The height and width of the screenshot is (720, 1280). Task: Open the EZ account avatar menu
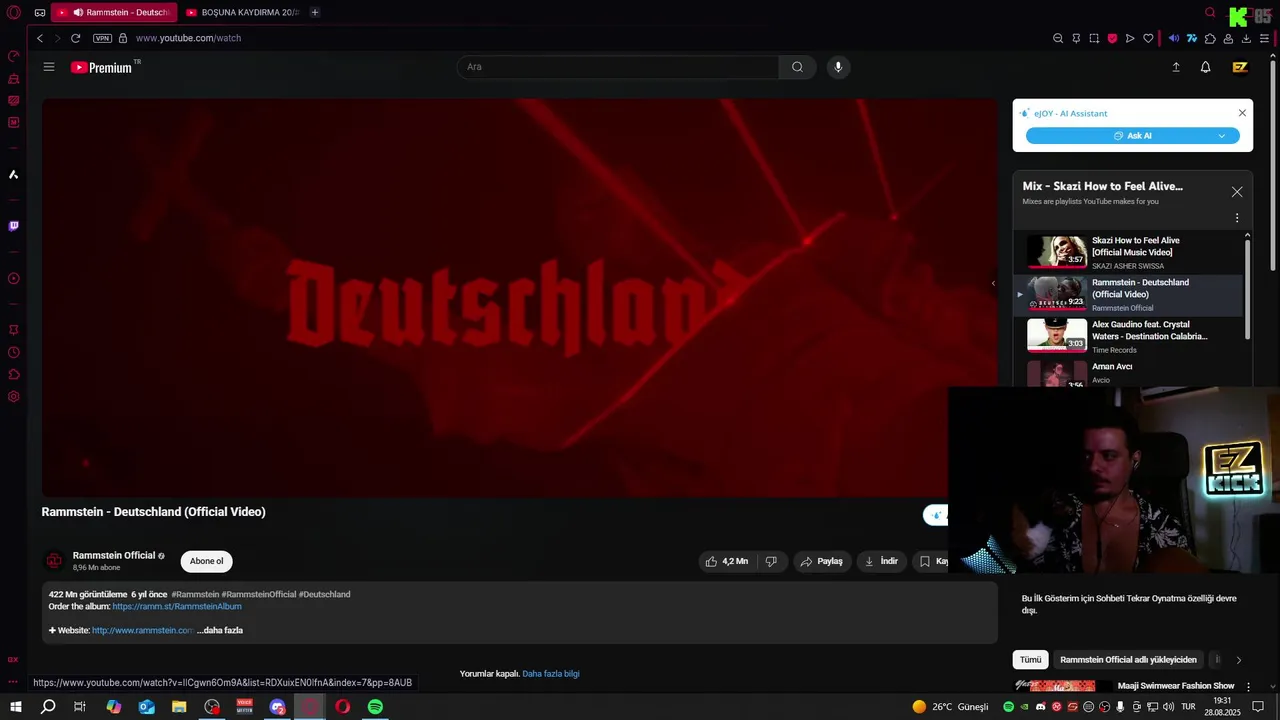(x=1240, y=67)
